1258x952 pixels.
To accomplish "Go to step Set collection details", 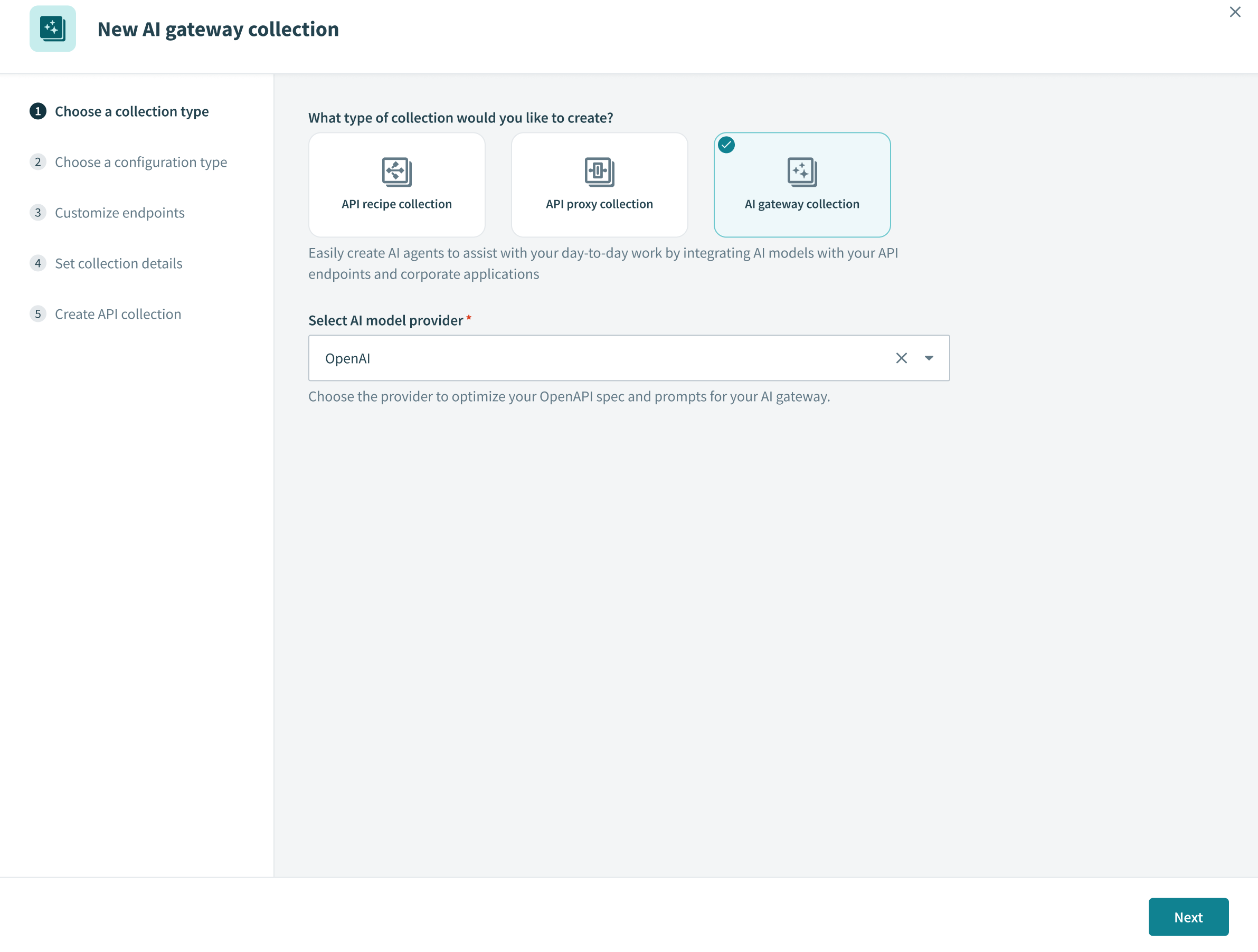I will click(x=106, y=263).
